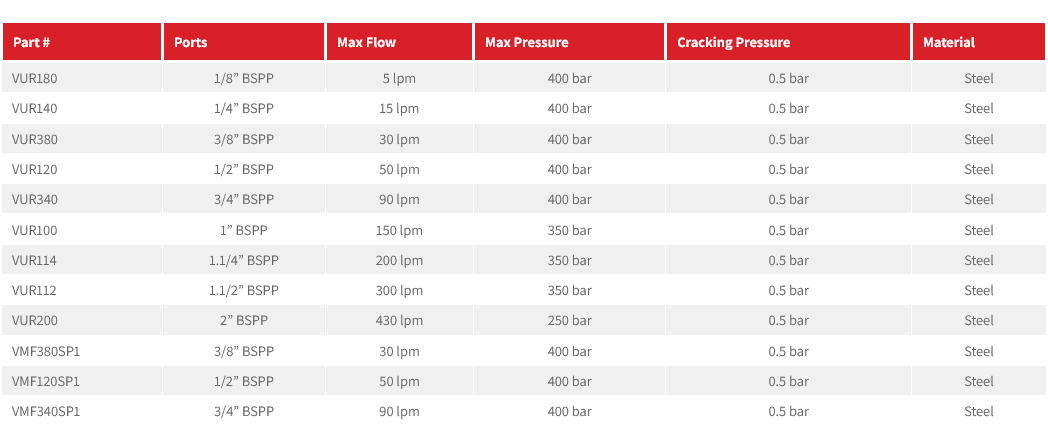Click part number VMF340SP1
Image resolution: width=1048 pixels, height=437 pixels.
(45, 411)
